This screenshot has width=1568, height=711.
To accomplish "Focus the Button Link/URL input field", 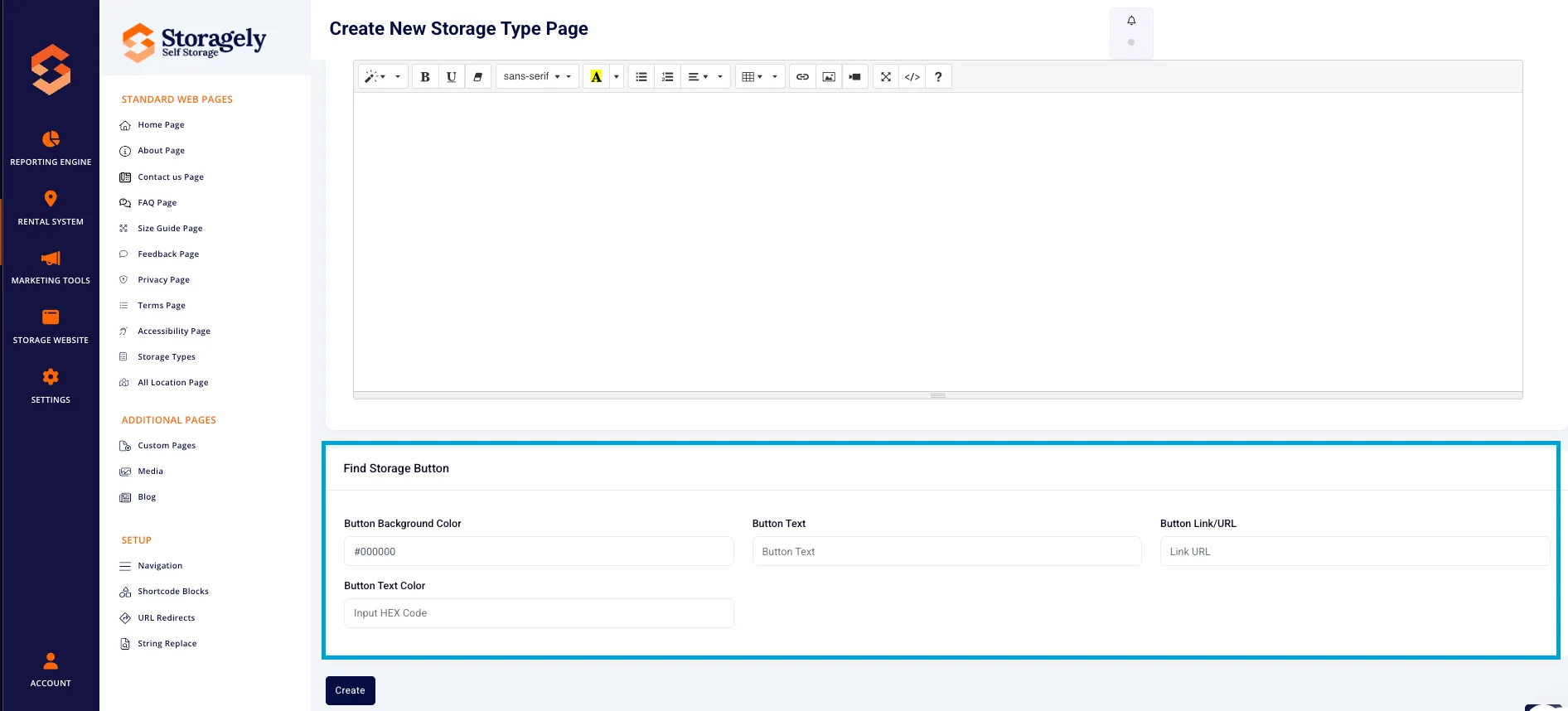I will point(1355,551).
